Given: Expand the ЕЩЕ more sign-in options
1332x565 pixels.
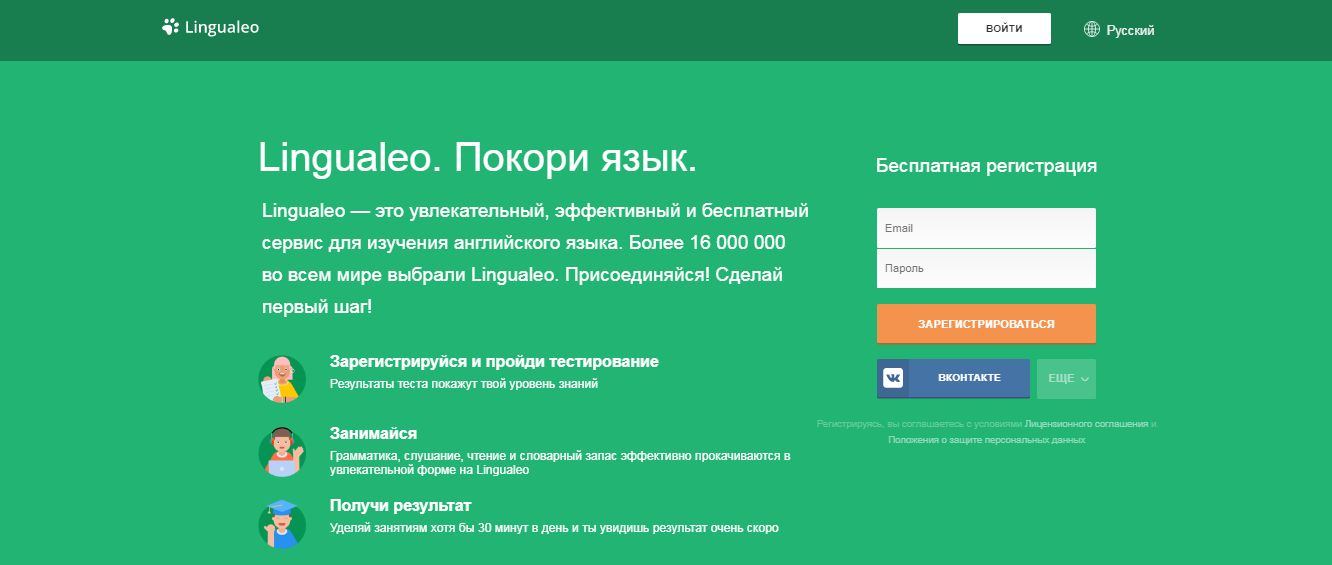Looking at the screenshot, I should [x=1067, y=379].
